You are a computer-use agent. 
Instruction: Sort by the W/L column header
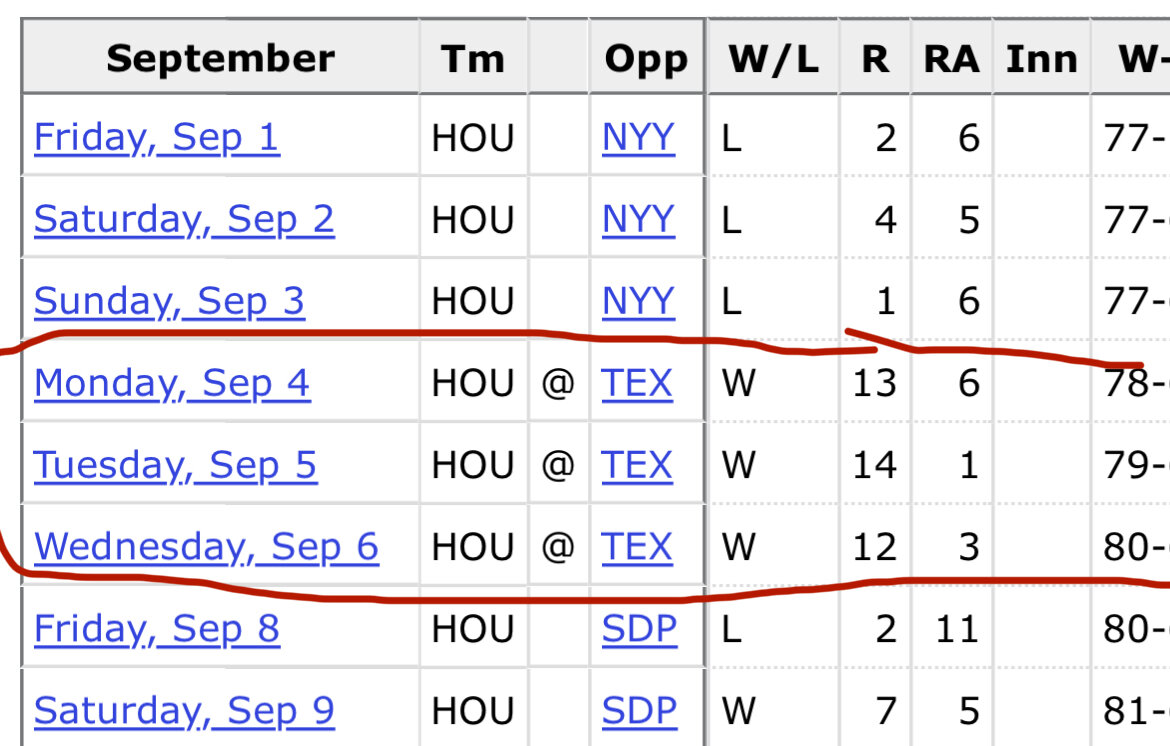pyautogui.click(x=773, y=58)
